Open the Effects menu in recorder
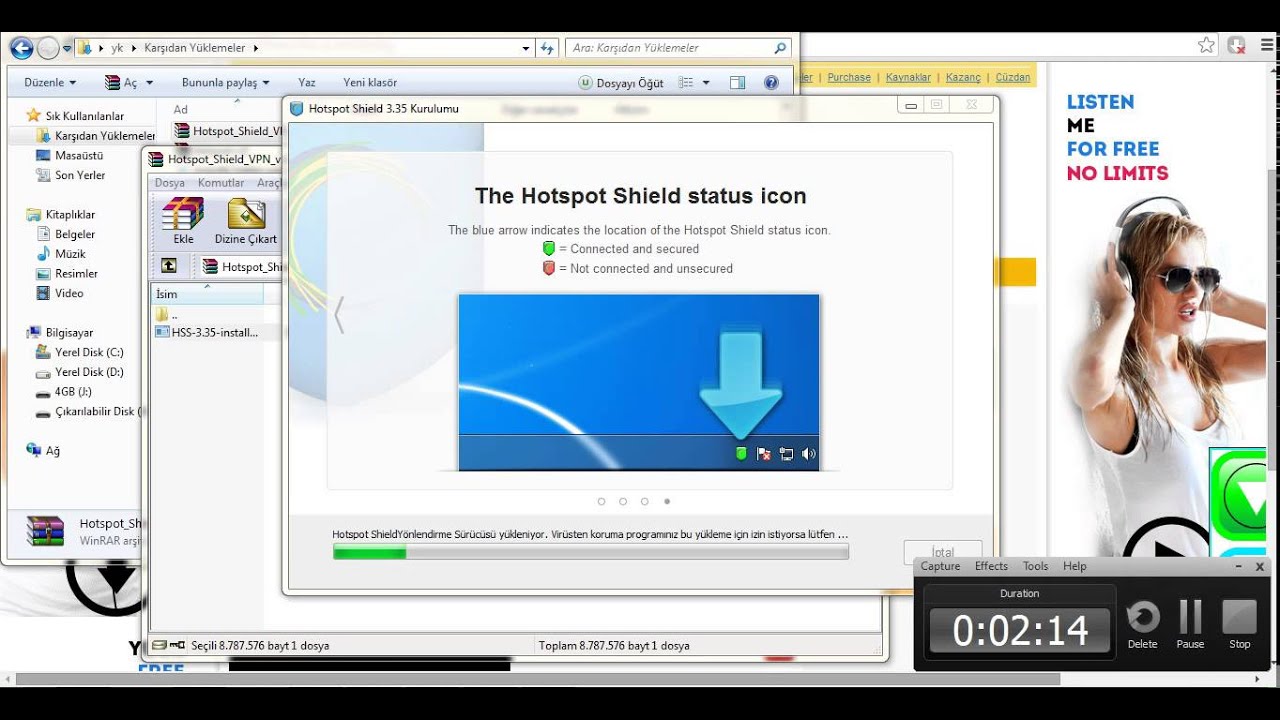 [x=991, y=566]
